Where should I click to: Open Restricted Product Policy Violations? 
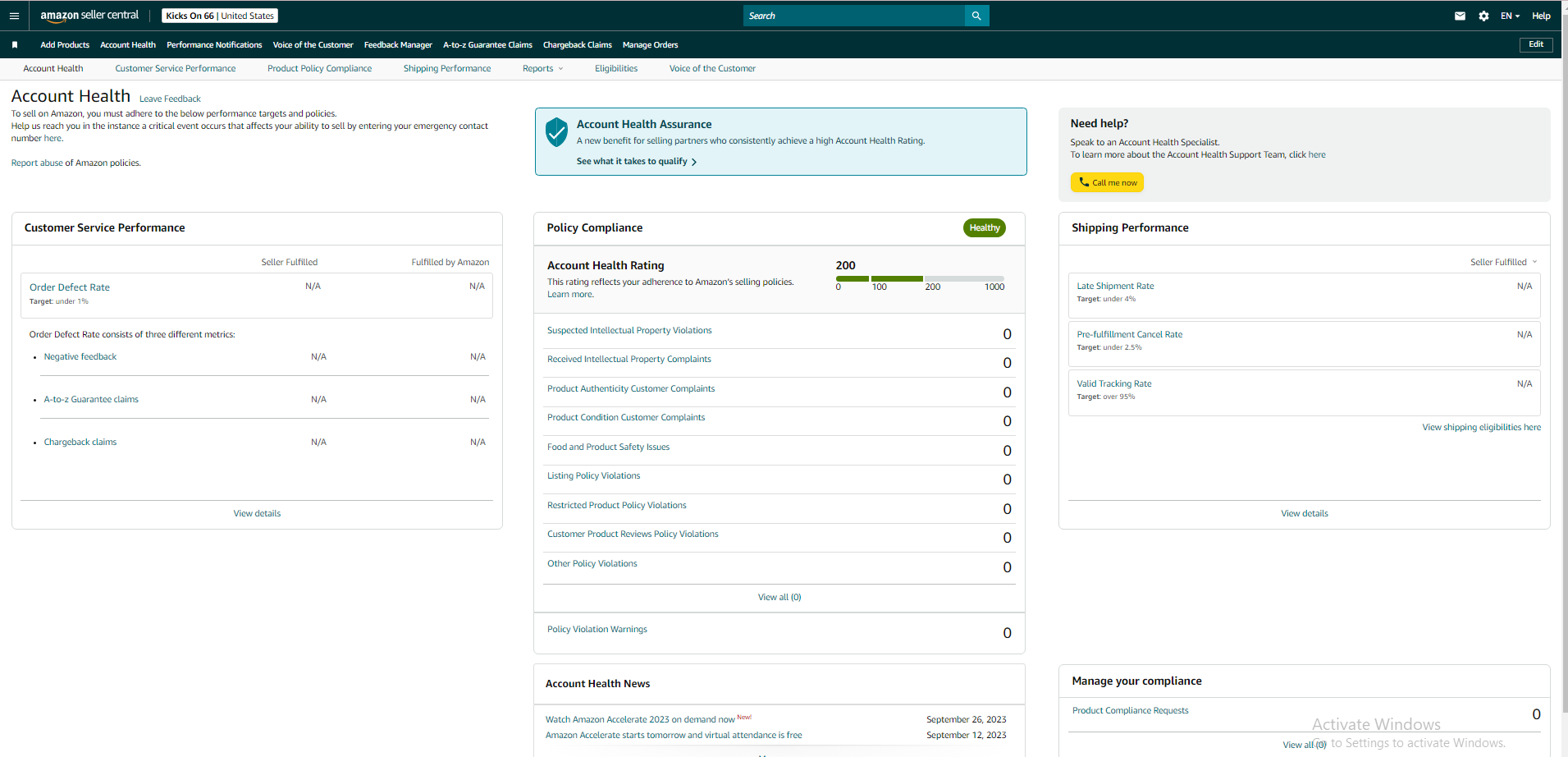tap(616, 506)
